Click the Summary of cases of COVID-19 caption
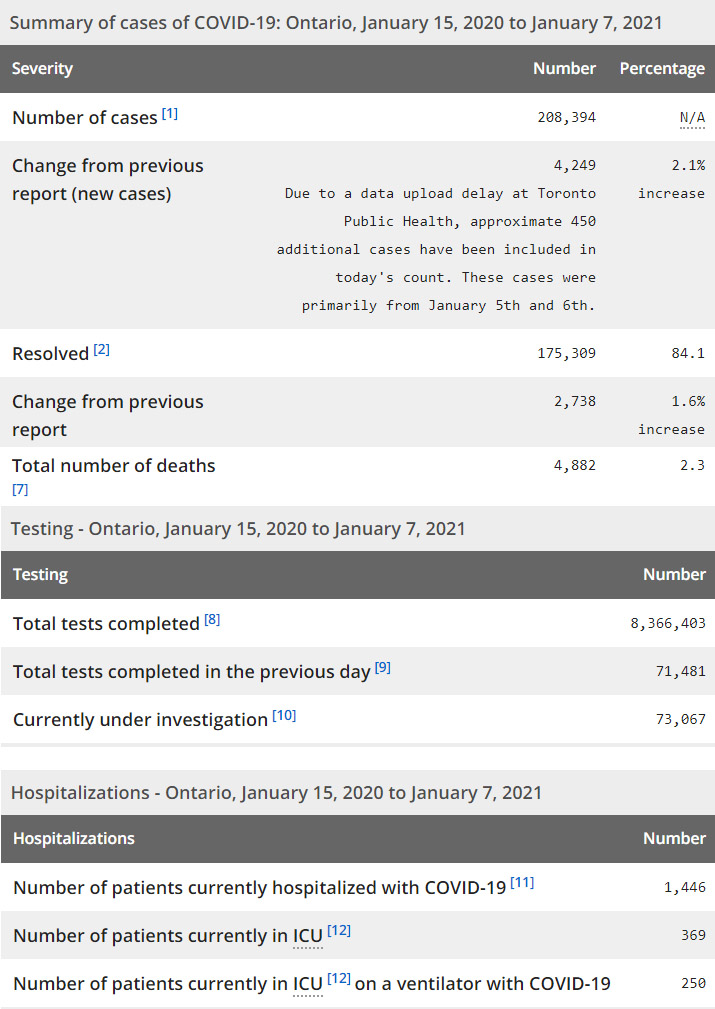Screen dimensions: 715x1009 coord(336,22)
